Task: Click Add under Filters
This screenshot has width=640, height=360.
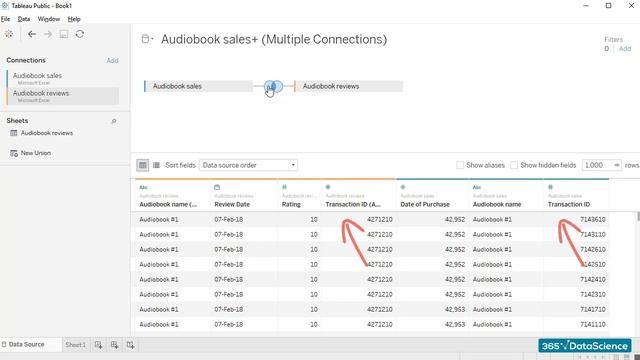Action: (625, 49)
